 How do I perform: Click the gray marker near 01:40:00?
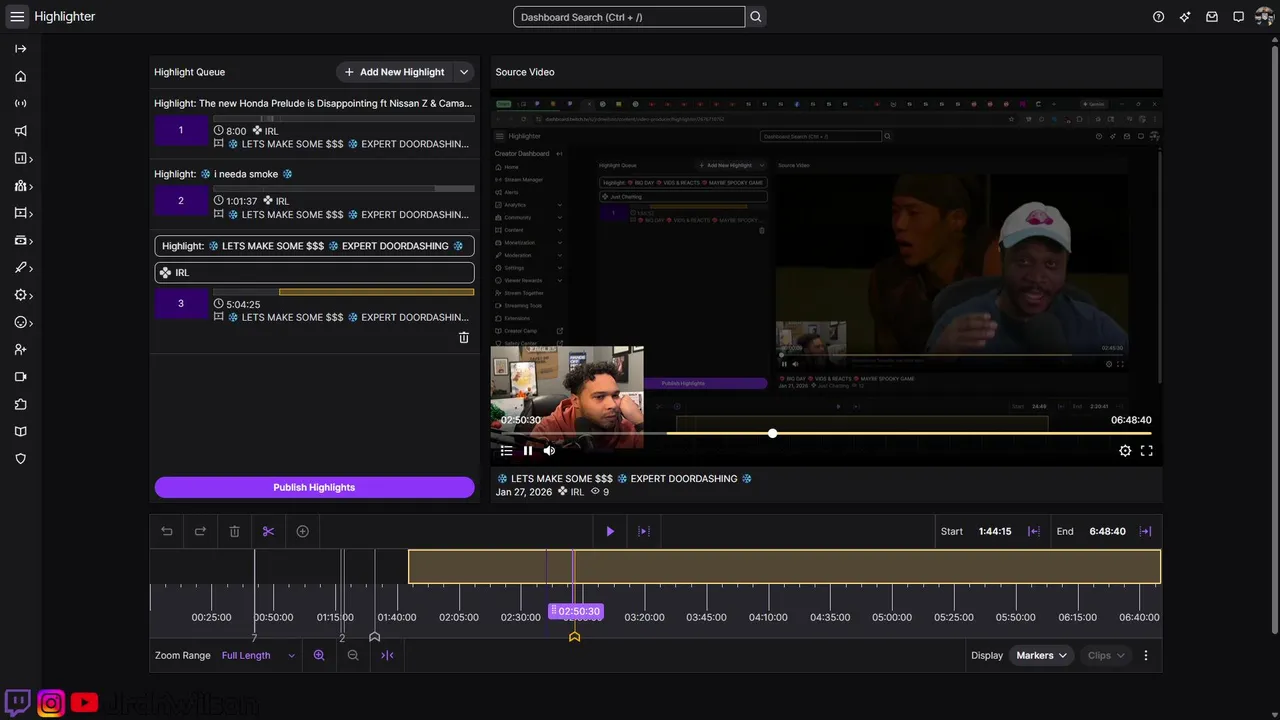tap(374, 636)
